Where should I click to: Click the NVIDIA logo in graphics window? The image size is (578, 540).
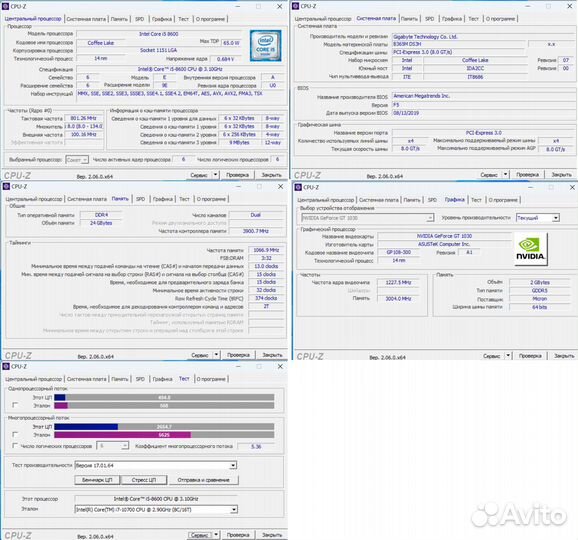pyautogui.click(x=530, y=249)
